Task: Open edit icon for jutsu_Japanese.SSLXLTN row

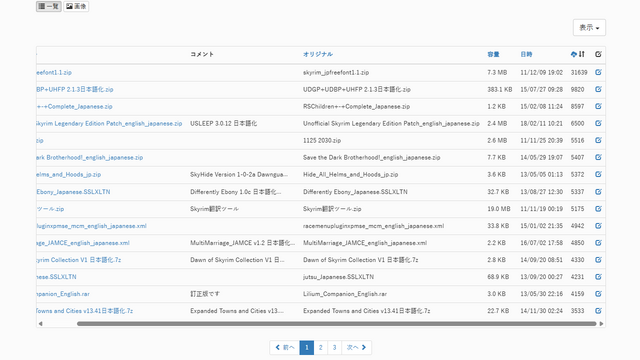Action: pyautogui.click(x=598, y=277)
